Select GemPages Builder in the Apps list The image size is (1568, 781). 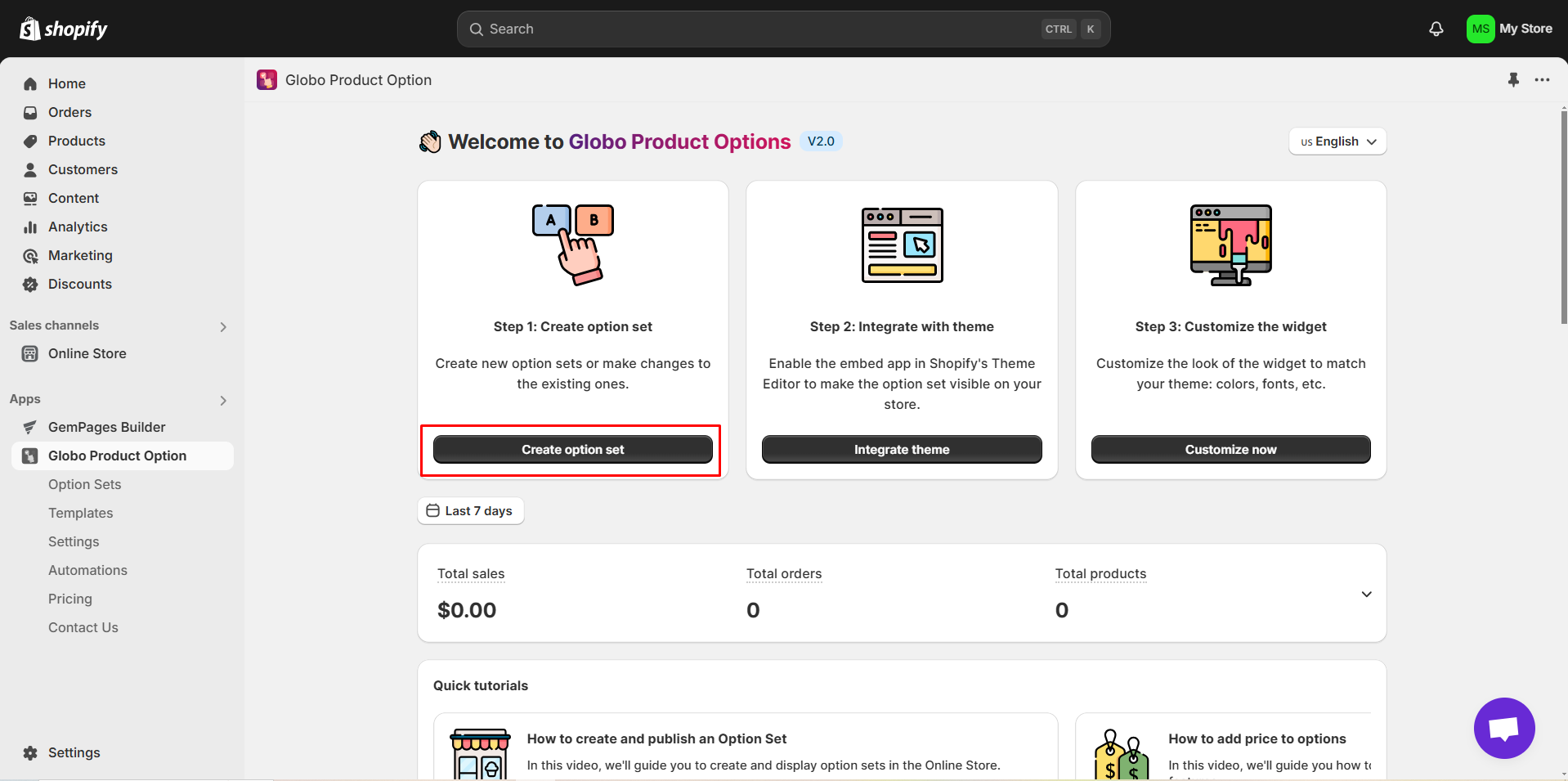coord(106,426)
